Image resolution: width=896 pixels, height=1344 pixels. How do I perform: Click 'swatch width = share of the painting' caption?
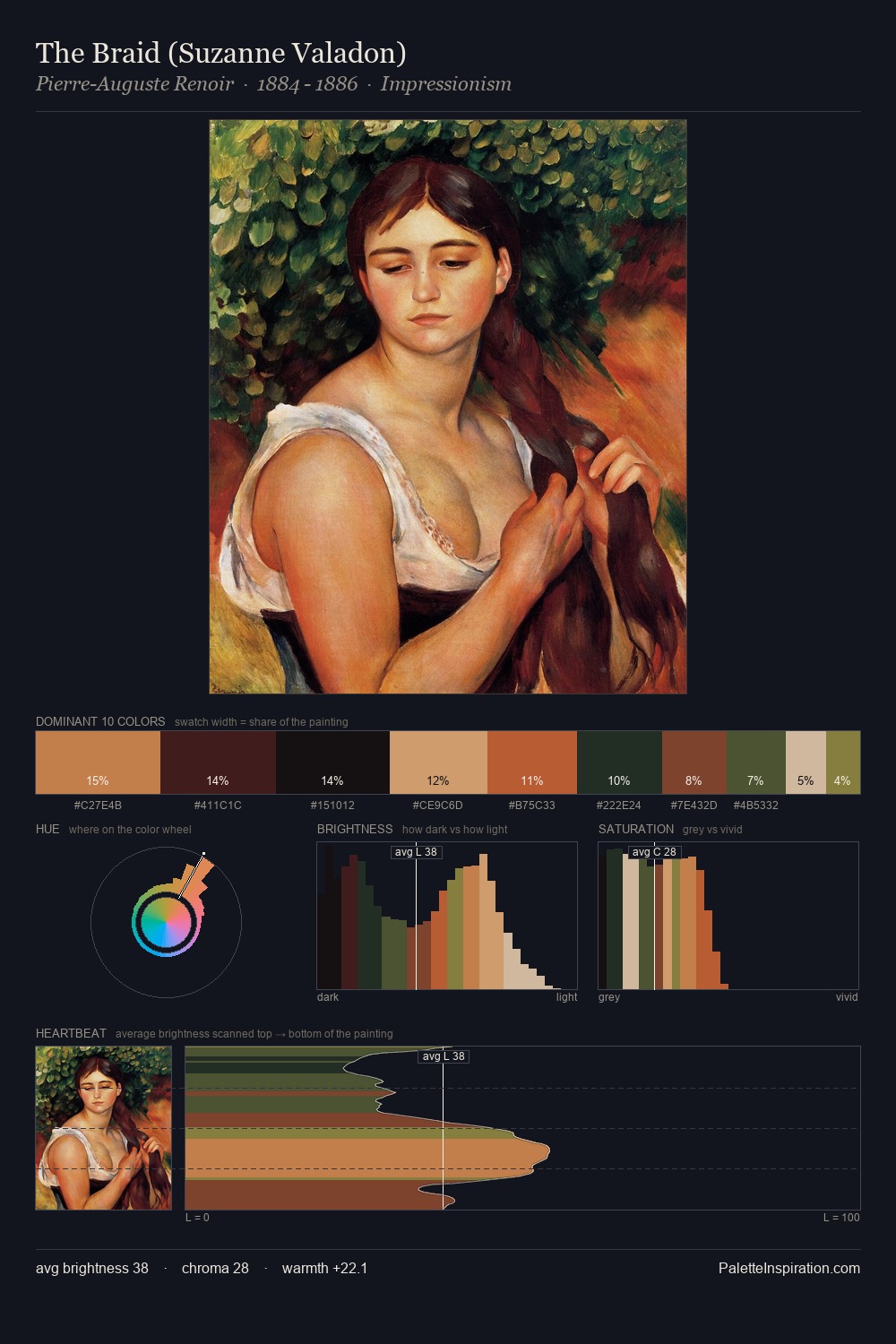coord(262,722)
